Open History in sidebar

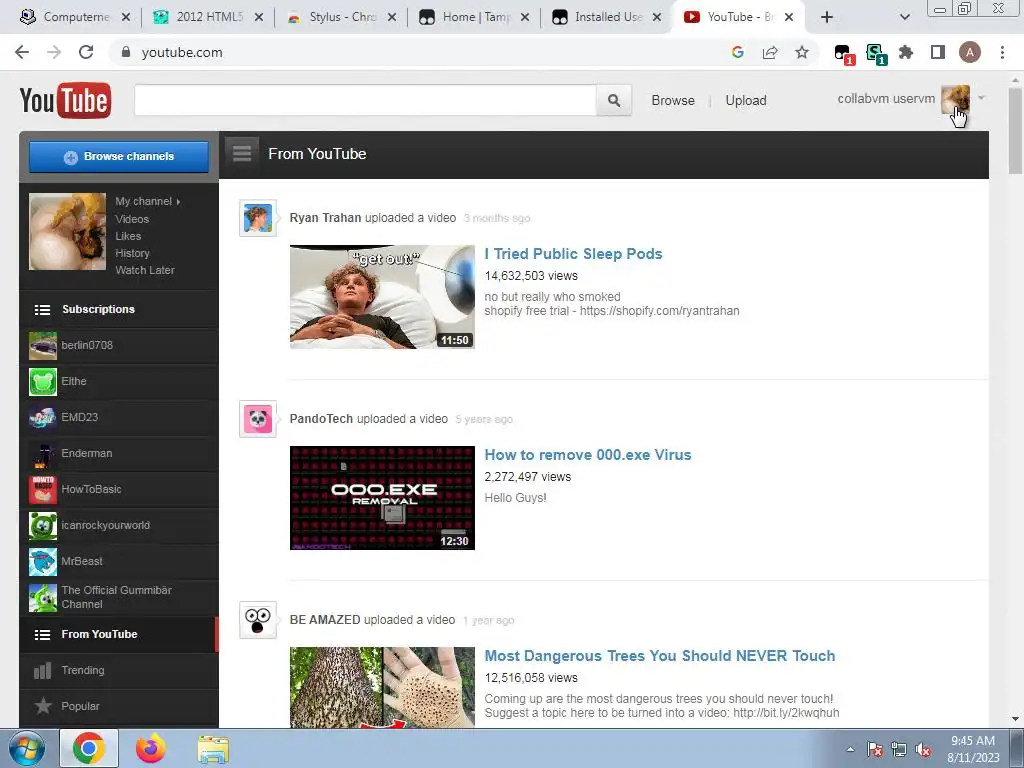pos(133,253)
